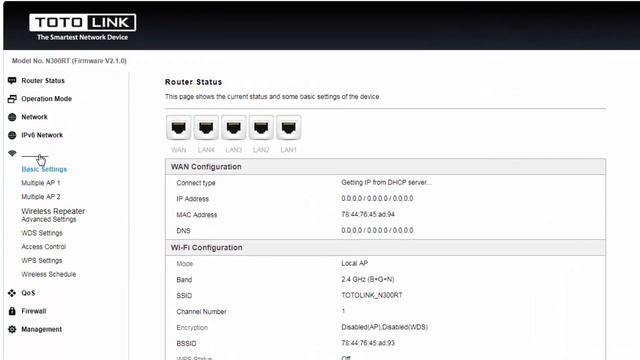The width and height of the screenshot is (640, 360).
Task: Open the Wireless Repeater page
Action: [x=53, y=211]
